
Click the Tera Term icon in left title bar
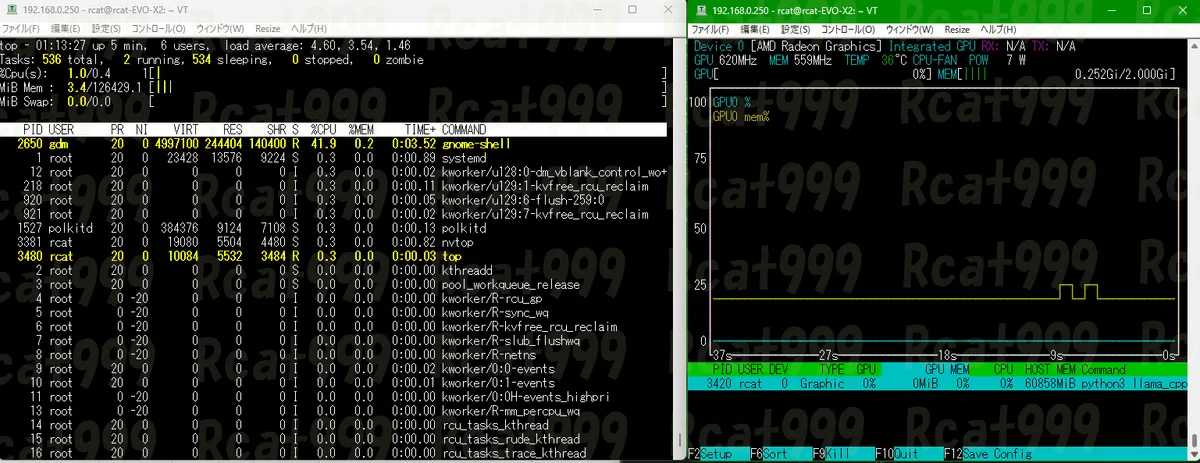11,9
